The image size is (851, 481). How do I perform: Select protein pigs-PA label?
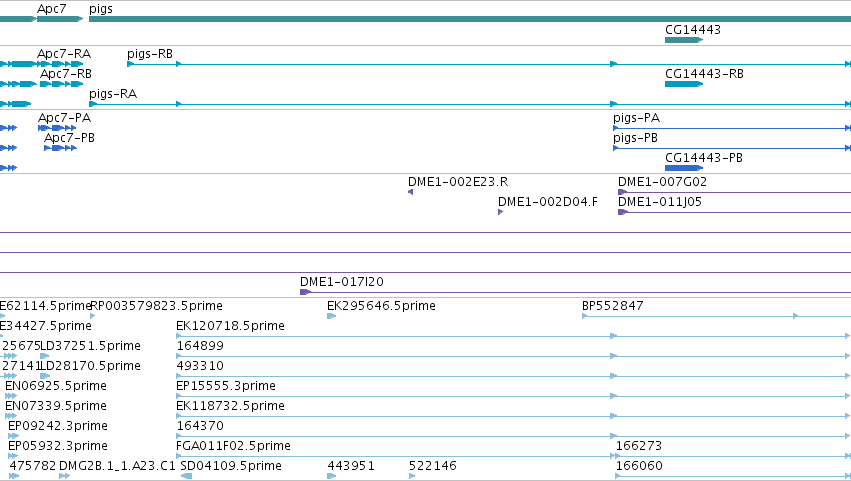click(637, 118)
